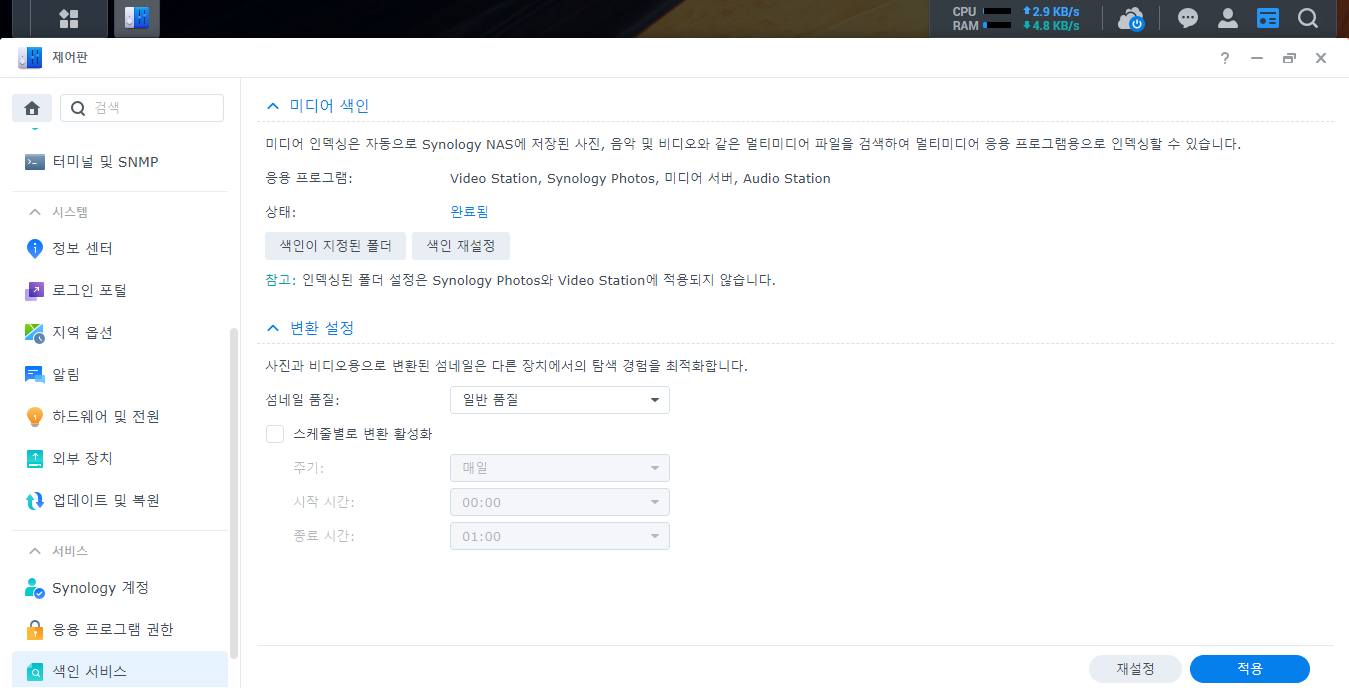This screenshot has width=1349, height=688.
Task: Click the application list text Video Station
Action: tap(492, 179)
